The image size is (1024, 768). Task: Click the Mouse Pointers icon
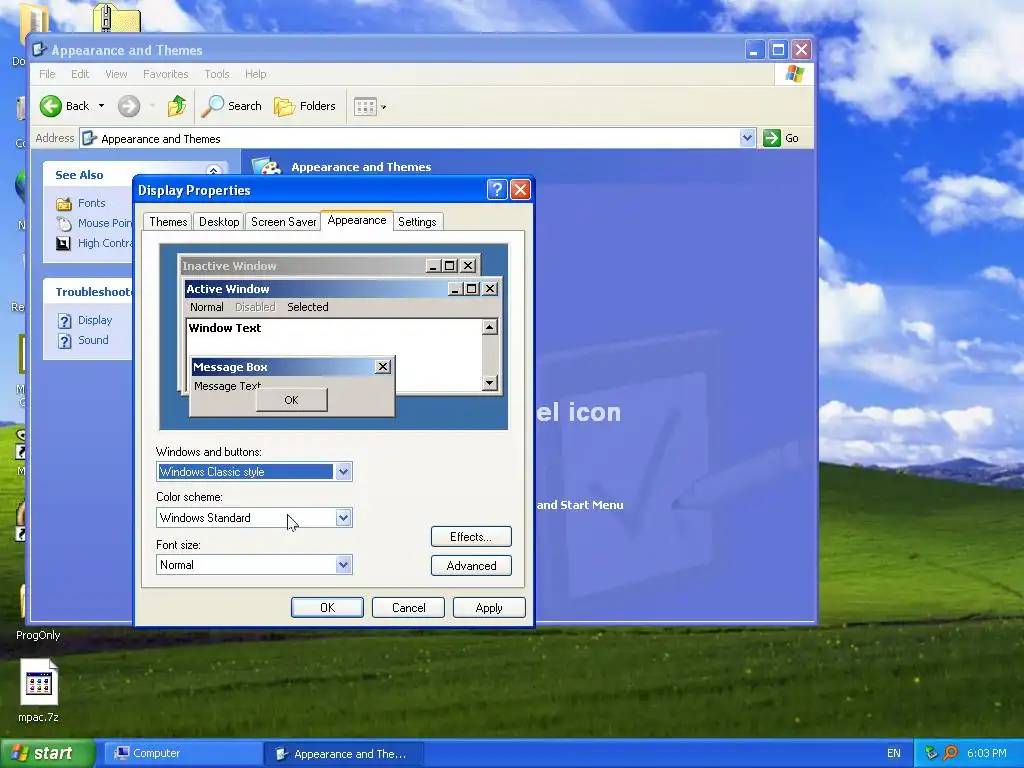coord(63,224)
